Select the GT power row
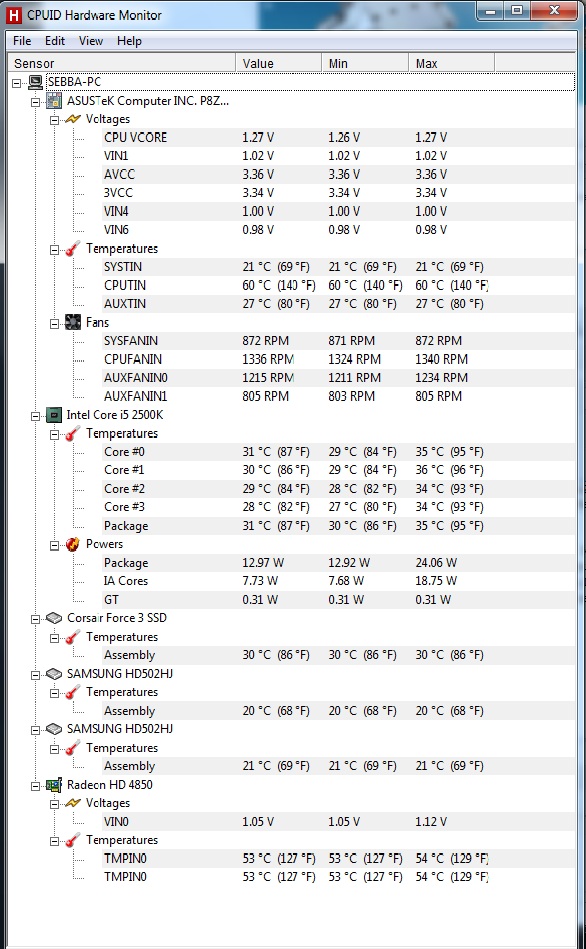586x949 pixels. [x=338, y=600]
